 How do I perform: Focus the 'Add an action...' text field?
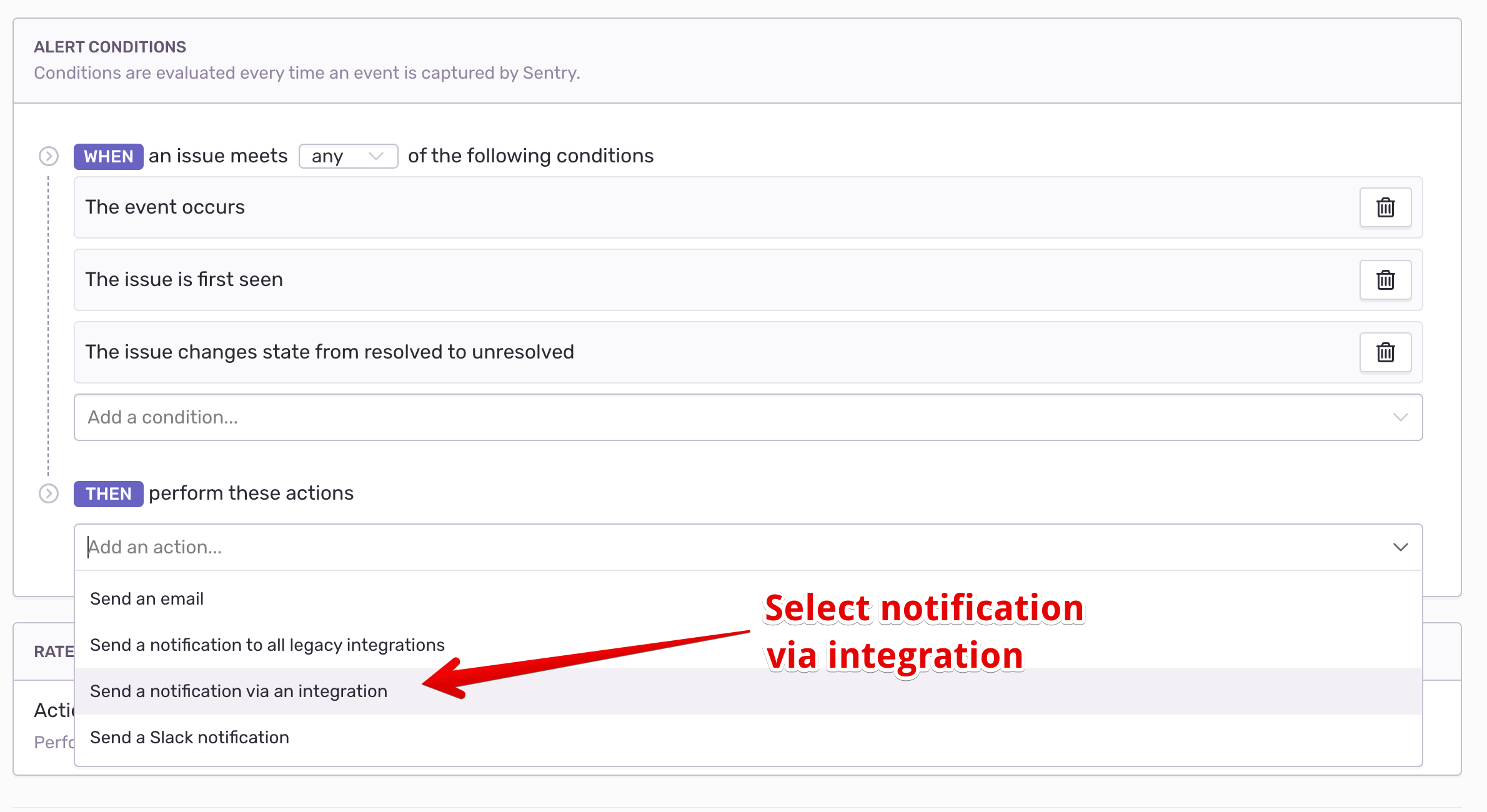[x=731, y=547]
